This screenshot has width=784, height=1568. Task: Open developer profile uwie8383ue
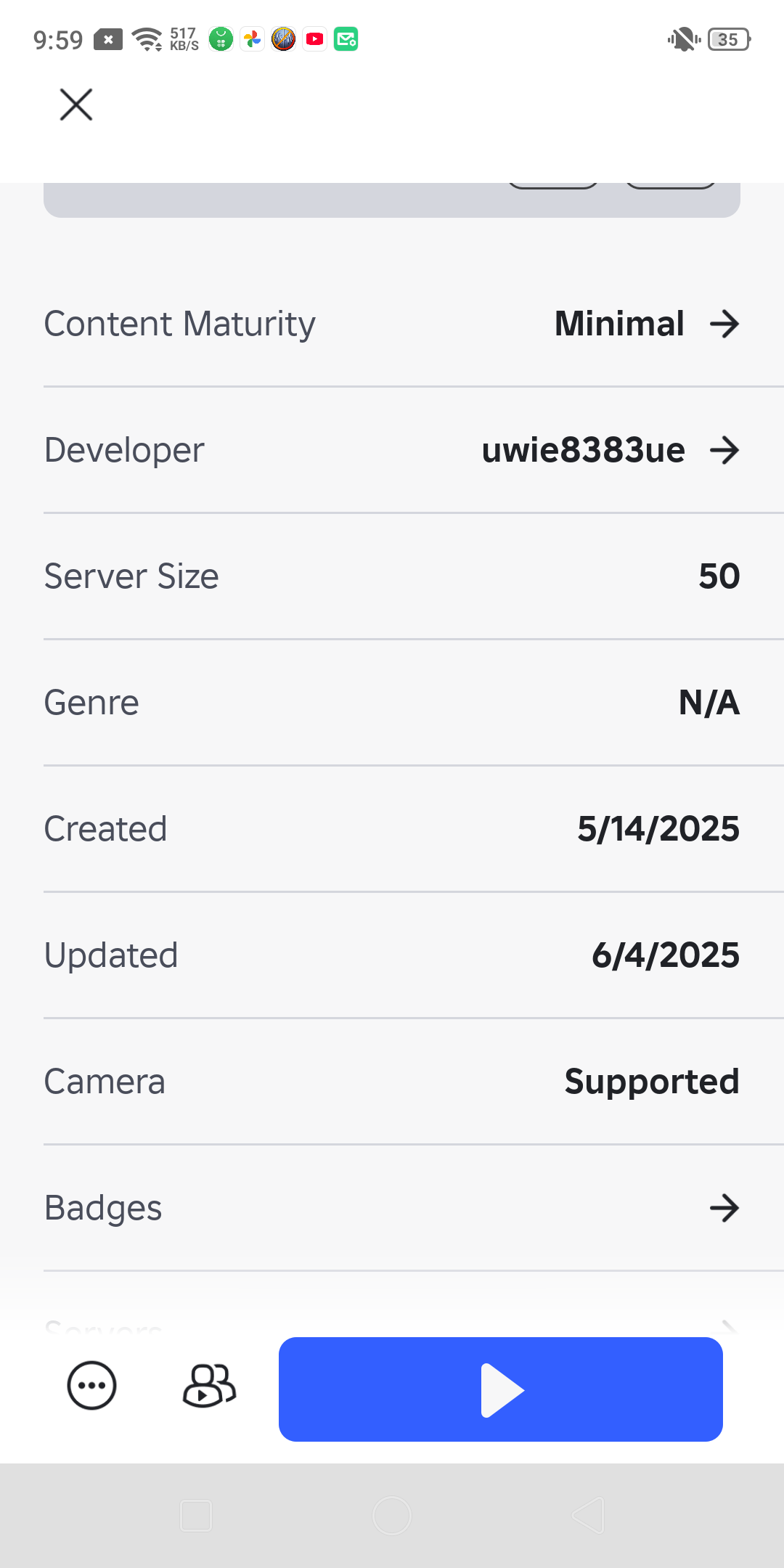pos(584,450)
